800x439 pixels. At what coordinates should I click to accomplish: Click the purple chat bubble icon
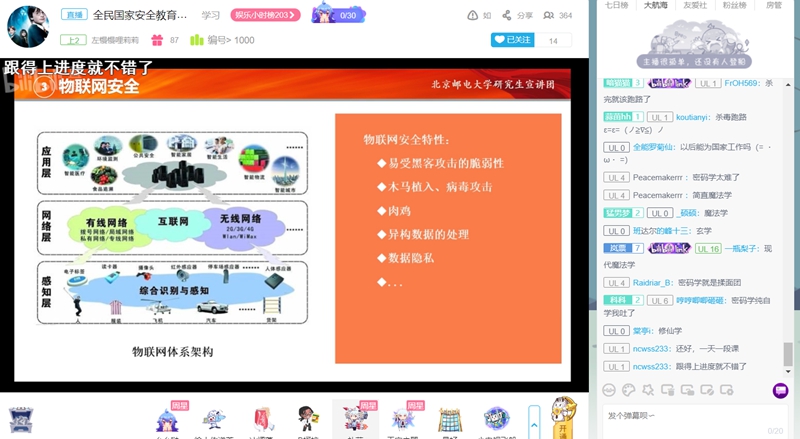tap(780, 390)
